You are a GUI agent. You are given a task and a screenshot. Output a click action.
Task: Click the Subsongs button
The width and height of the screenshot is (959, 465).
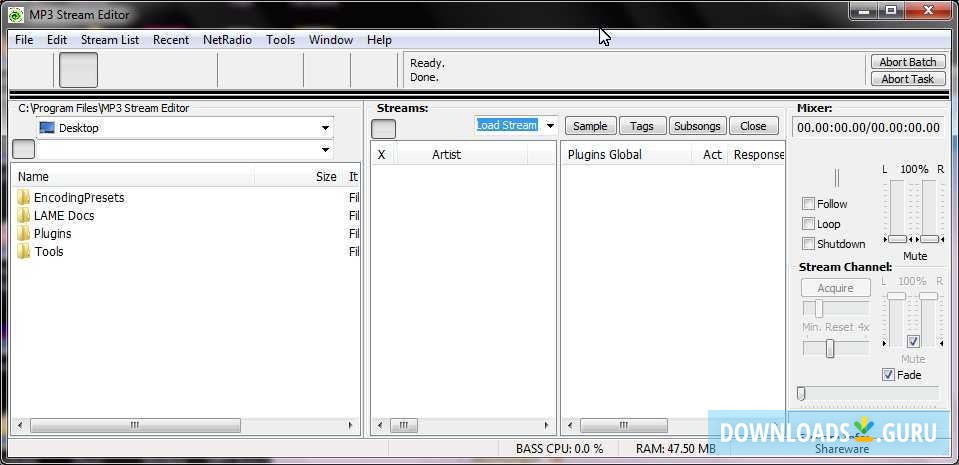pos(697,126)
